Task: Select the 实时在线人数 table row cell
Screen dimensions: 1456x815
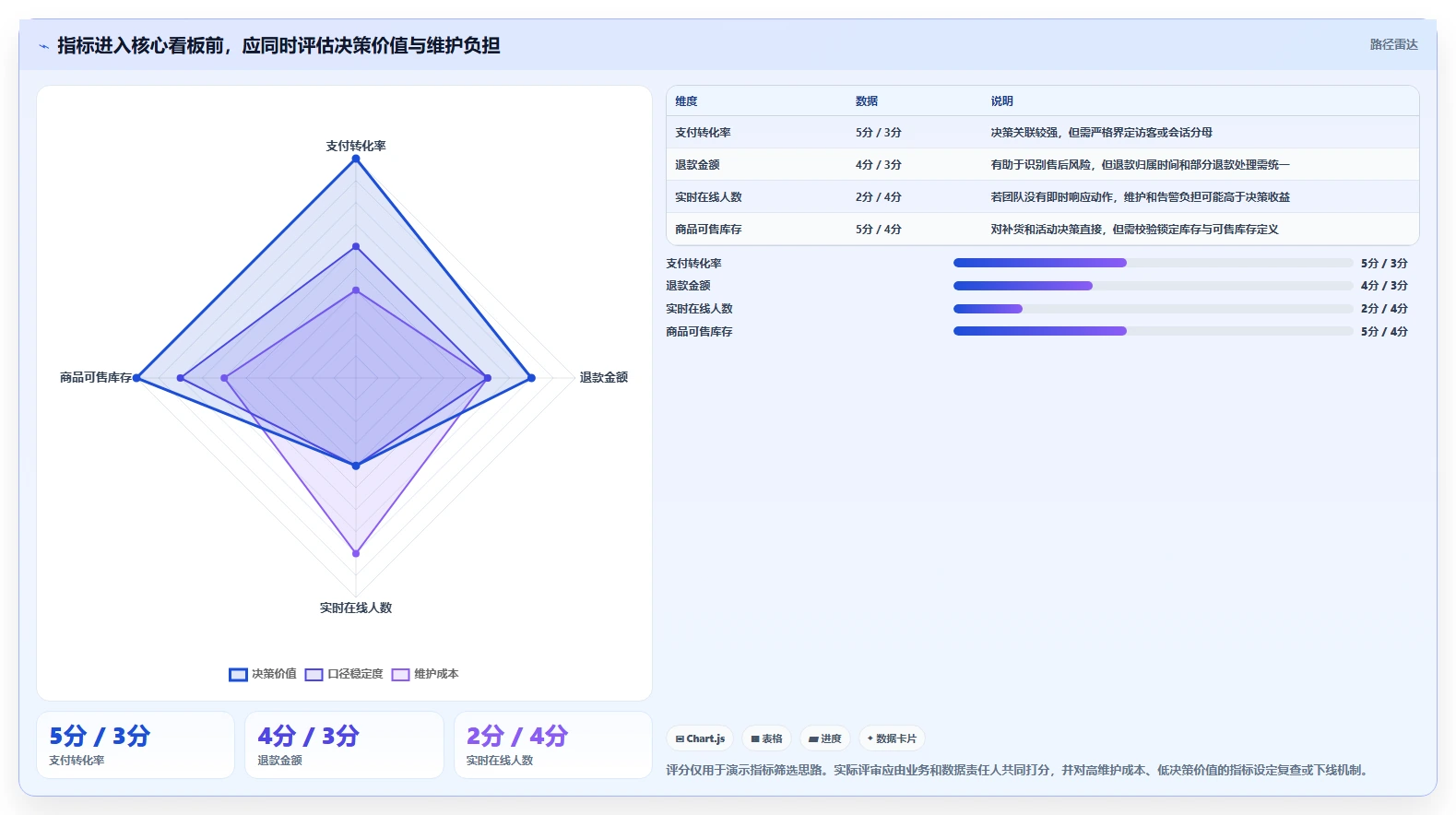Action: coord(708,197)
